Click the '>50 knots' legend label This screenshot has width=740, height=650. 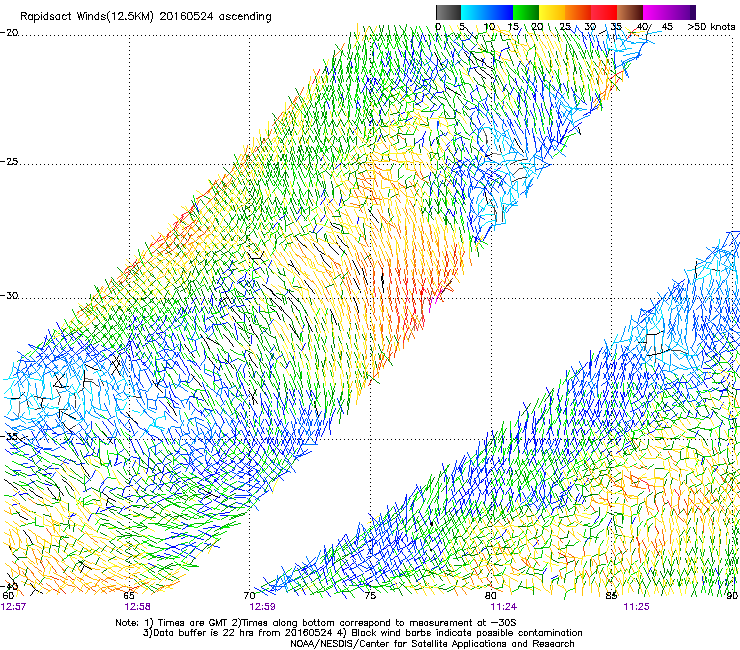pos(711,27)
